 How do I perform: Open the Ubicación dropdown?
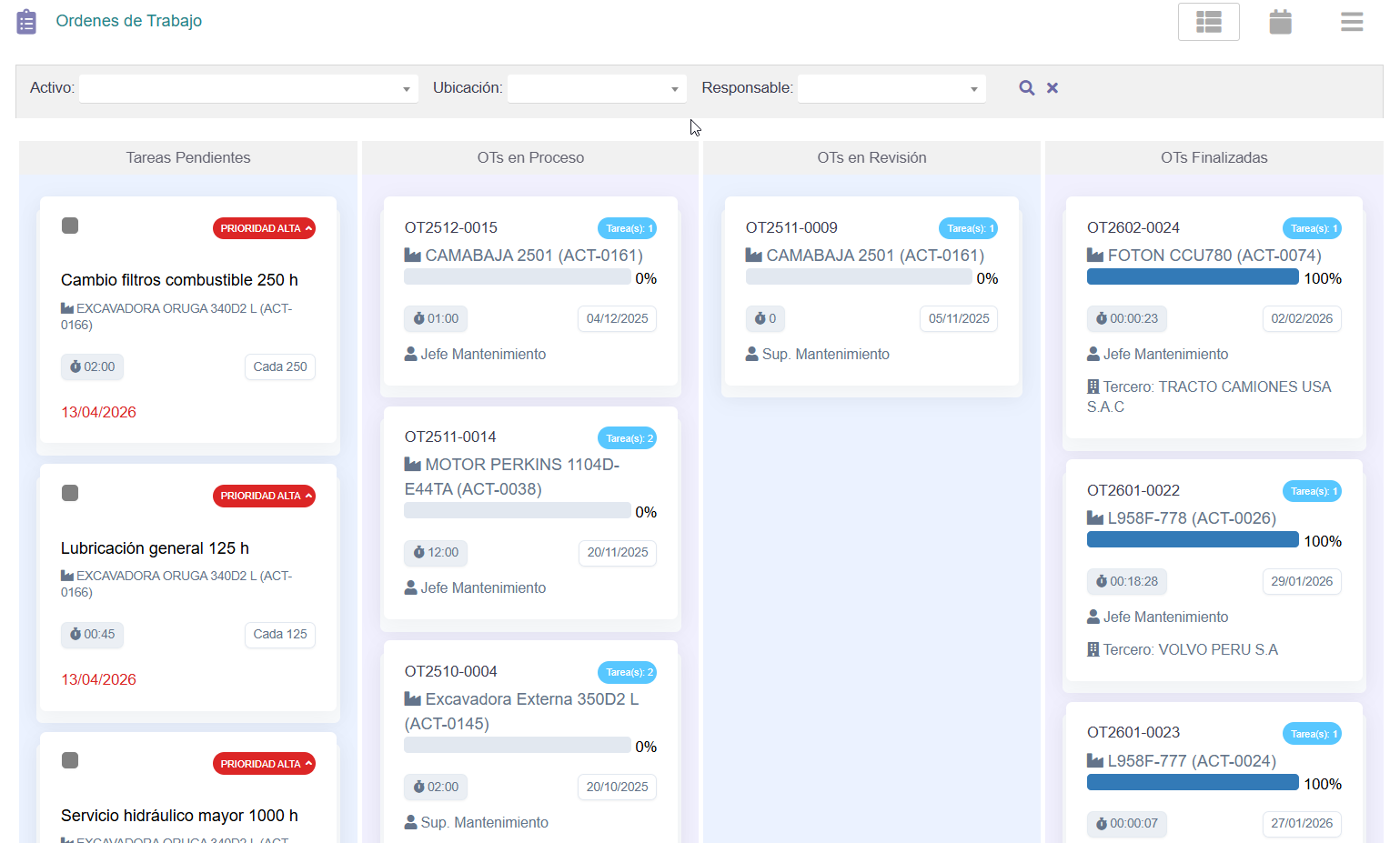(596, 88)
